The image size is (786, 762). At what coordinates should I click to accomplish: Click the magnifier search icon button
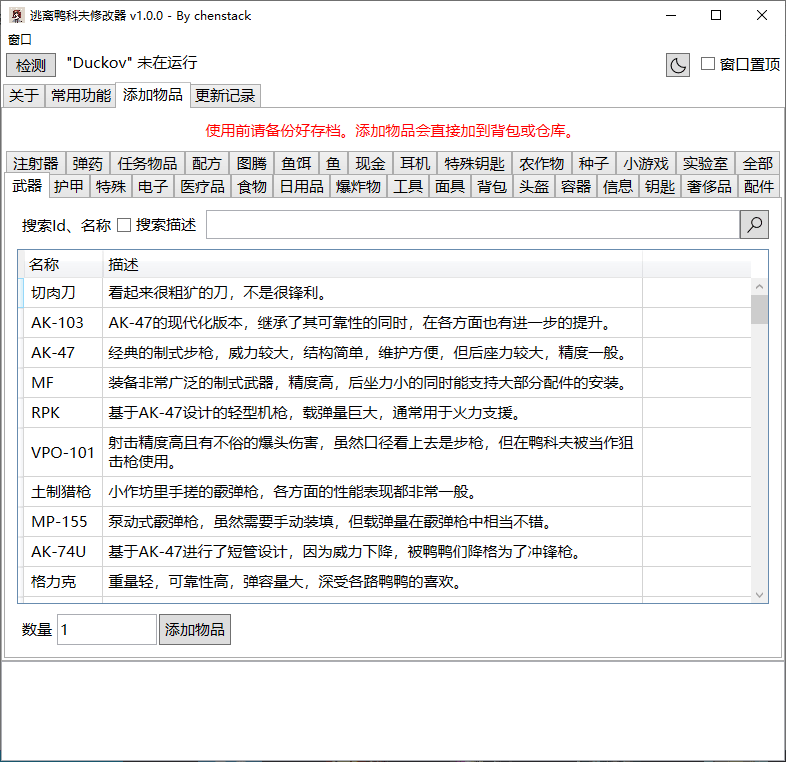tap(754, 225)
